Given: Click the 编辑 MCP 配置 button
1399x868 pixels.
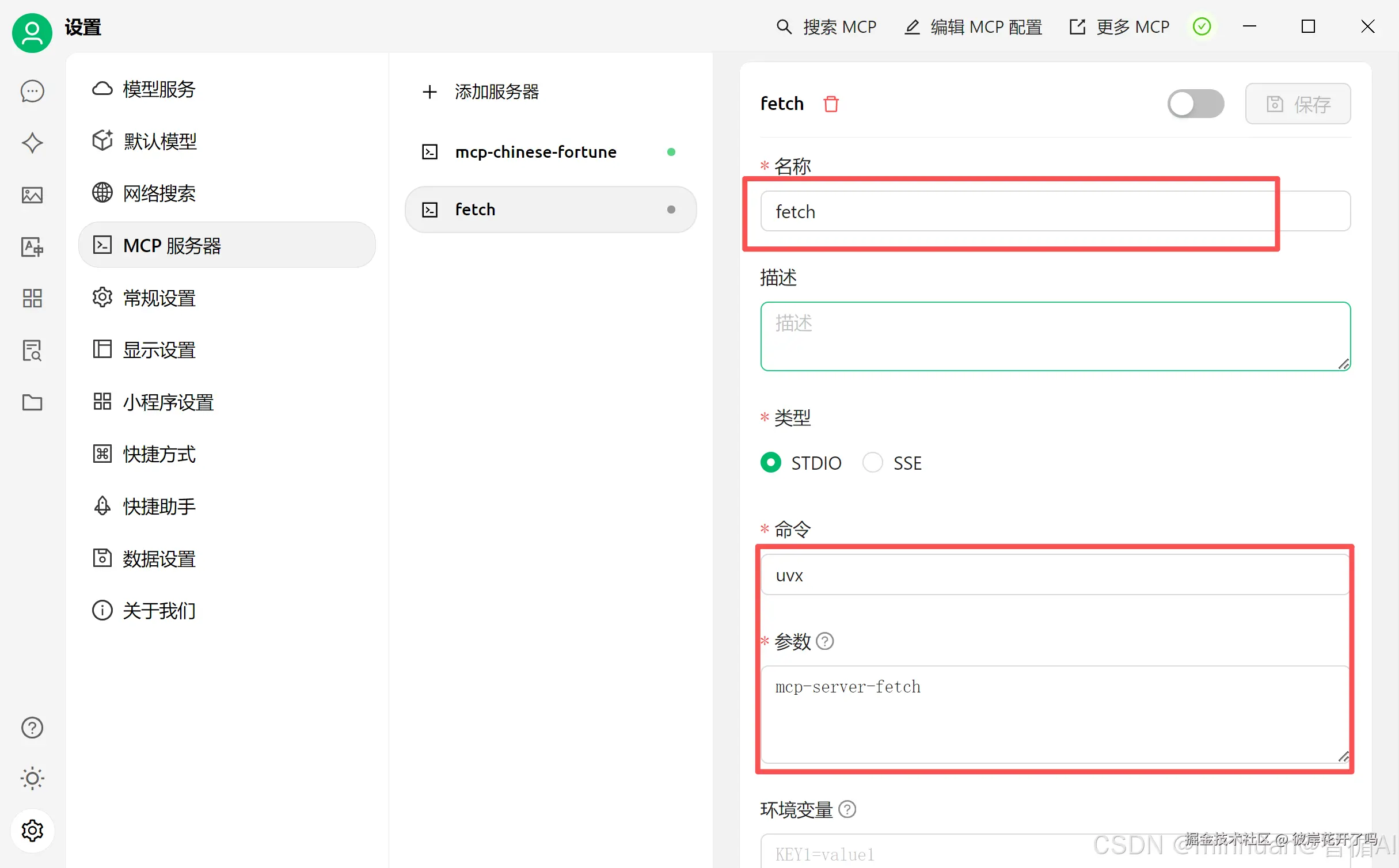Looking at the screenshot, I should point(973,26).
